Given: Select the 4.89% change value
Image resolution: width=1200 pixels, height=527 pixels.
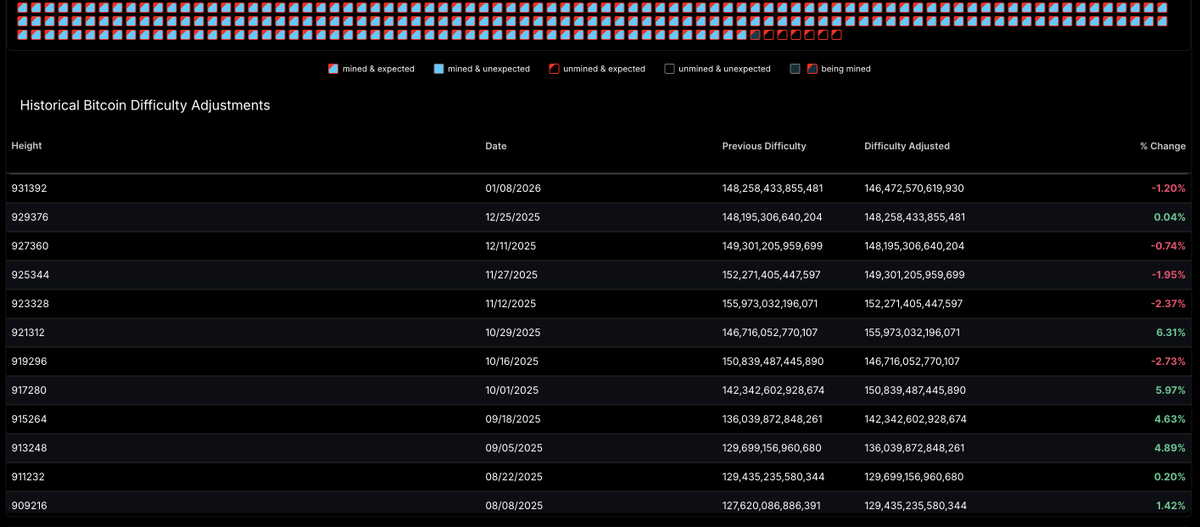Looking at the screenshot, I should pyautogui.click(x=1170, y=448).
